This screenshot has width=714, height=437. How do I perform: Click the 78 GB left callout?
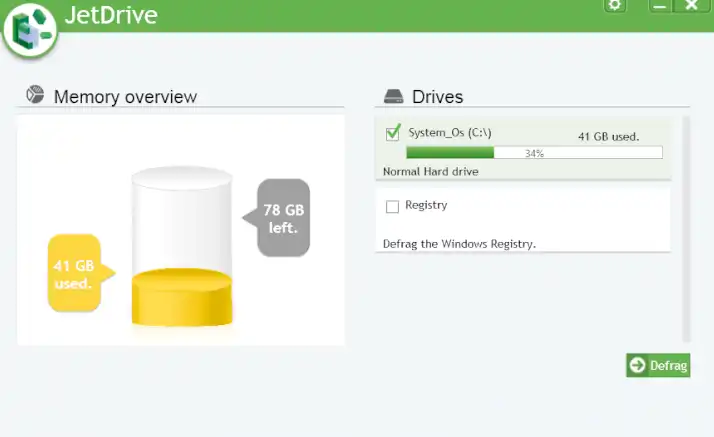283,218
